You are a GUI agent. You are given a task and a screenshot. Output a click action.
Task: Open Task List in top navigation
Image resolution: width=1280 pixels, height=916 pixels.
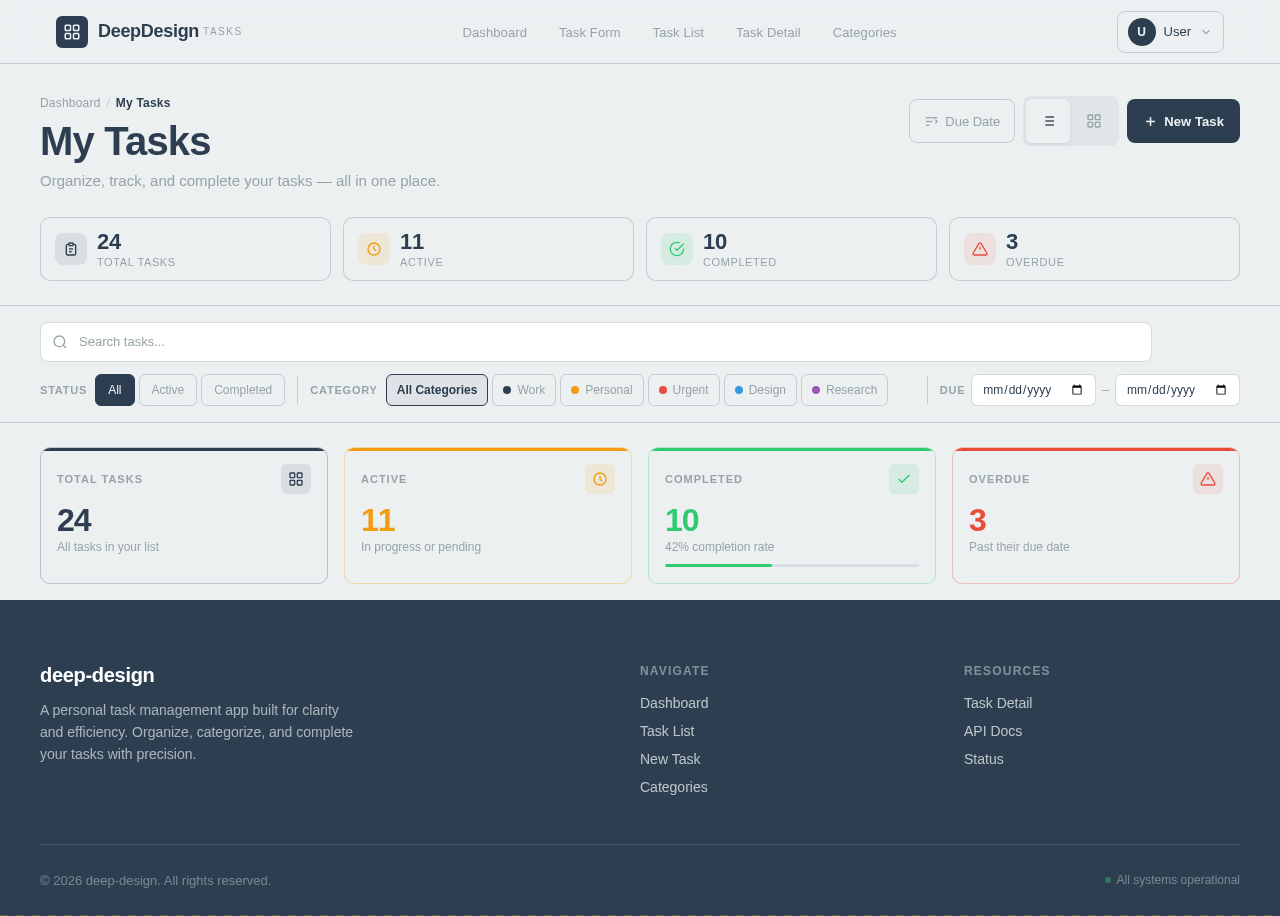(x=678, y=32)
